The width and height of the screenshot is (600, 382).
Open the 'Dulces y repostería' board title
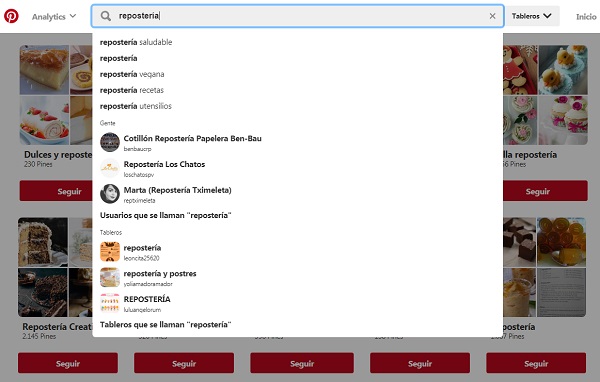(58, 155)
